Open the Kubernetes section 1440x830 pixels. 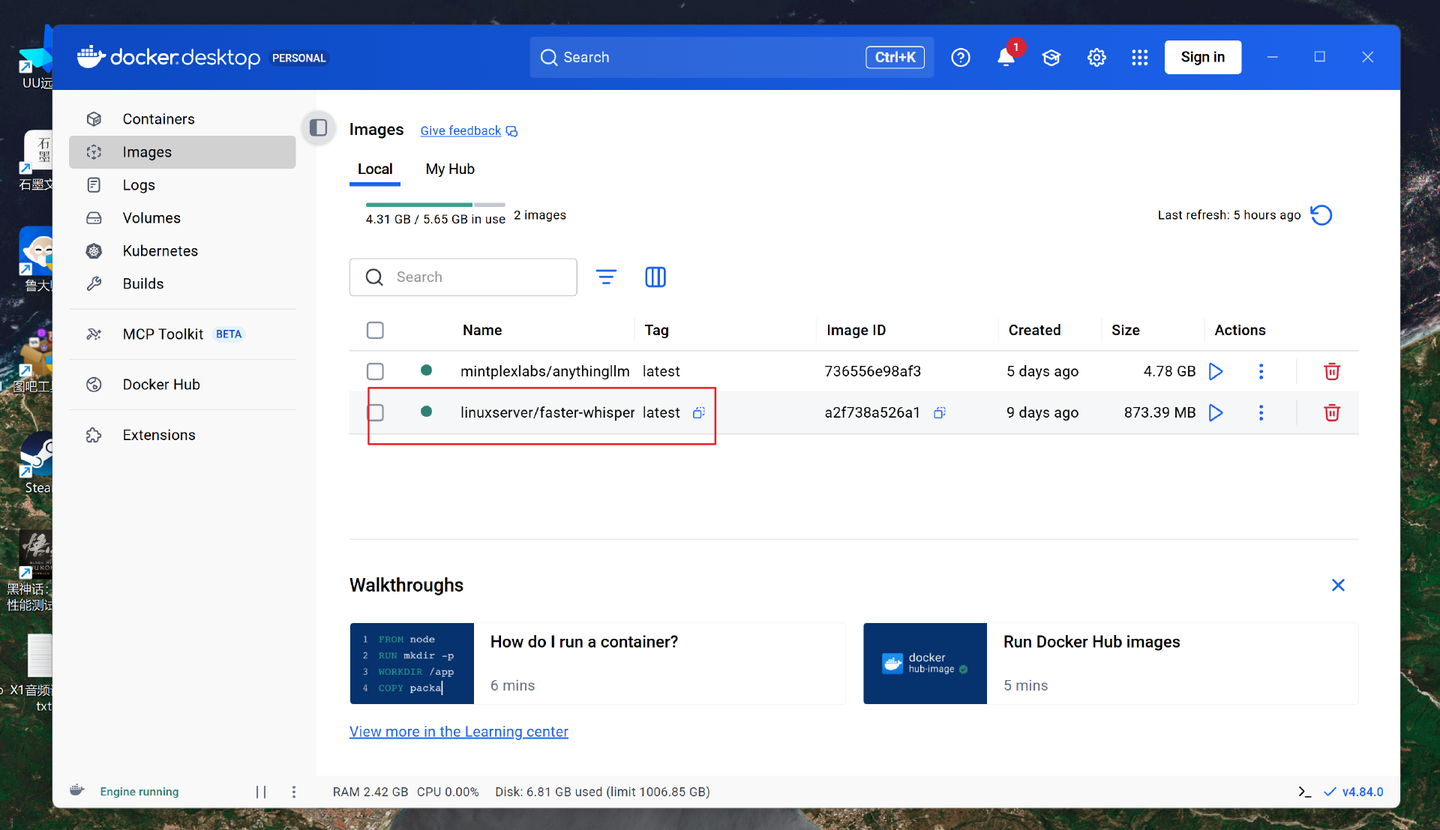182,251
